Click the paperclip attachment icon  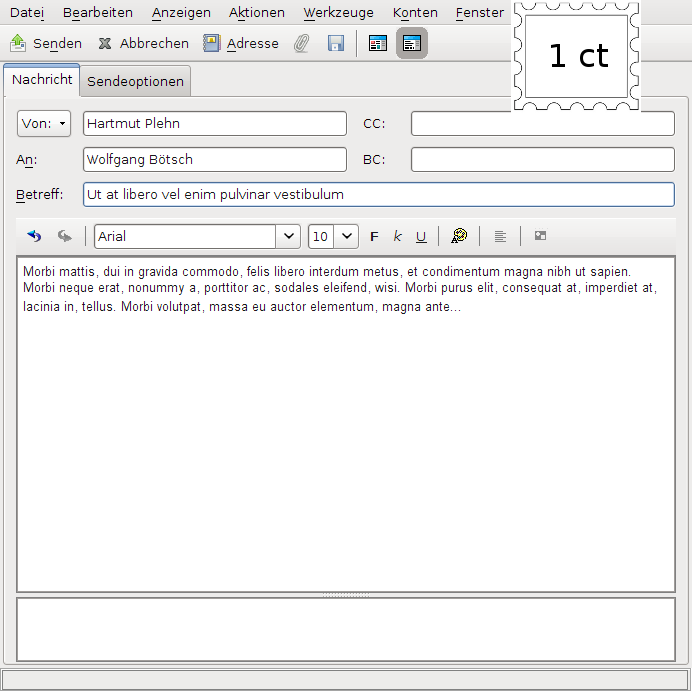point(301,44)
